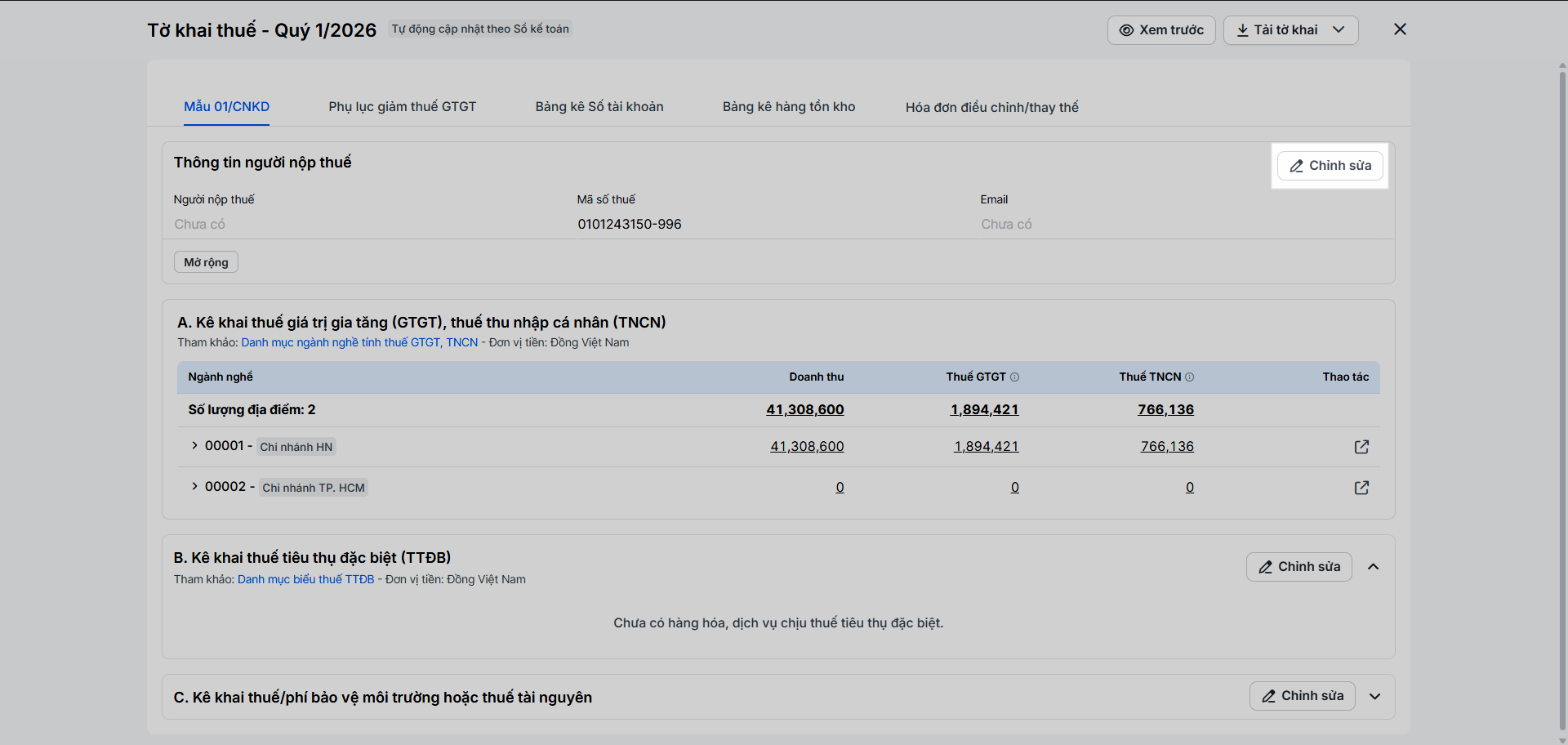Click the Thuế TNCN info icon
Viewport: 1568px width, 745px height.
(1189, 377)
